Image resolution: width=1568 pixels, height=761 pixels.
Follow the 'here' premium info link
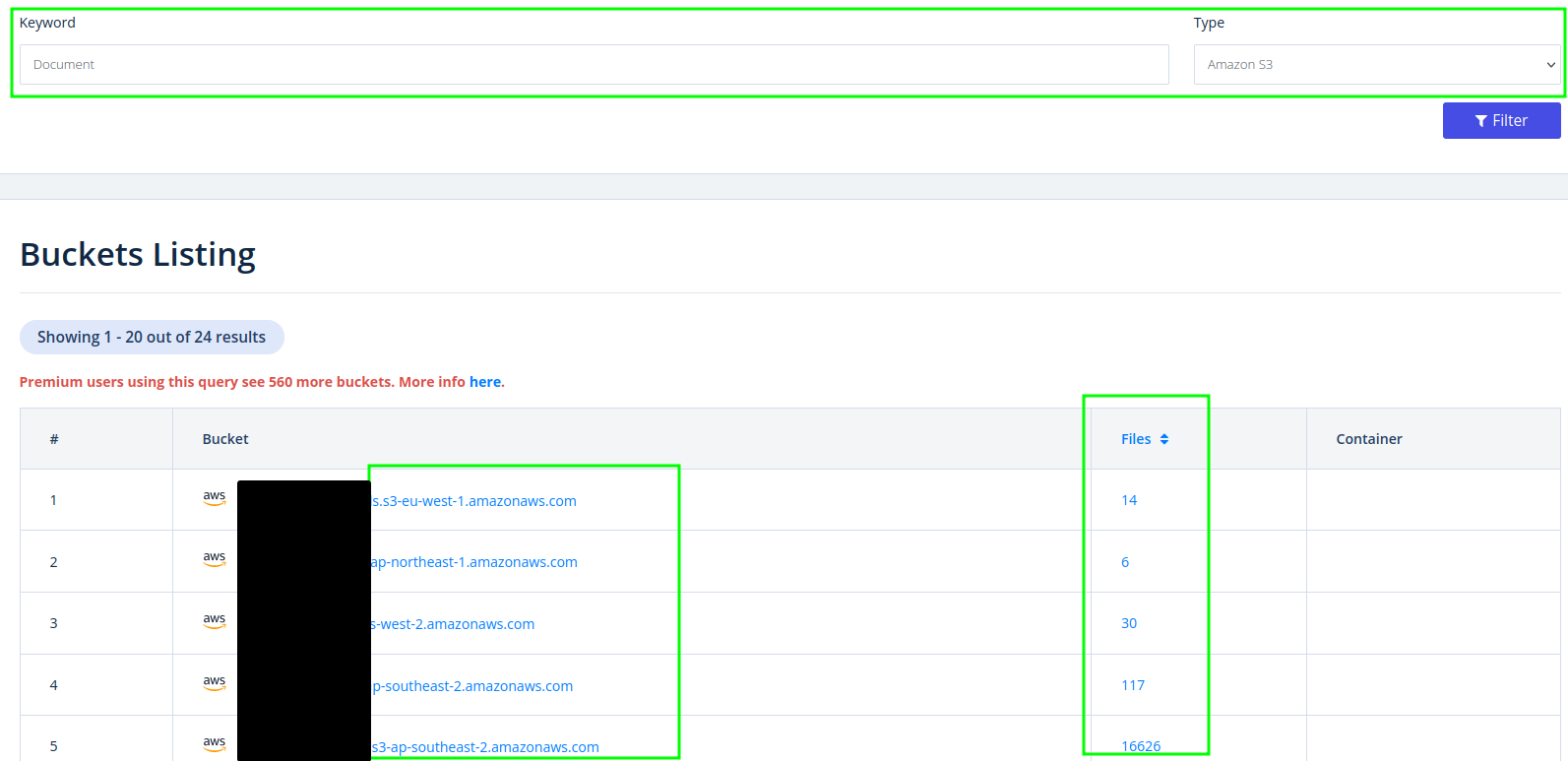(484, 382)
